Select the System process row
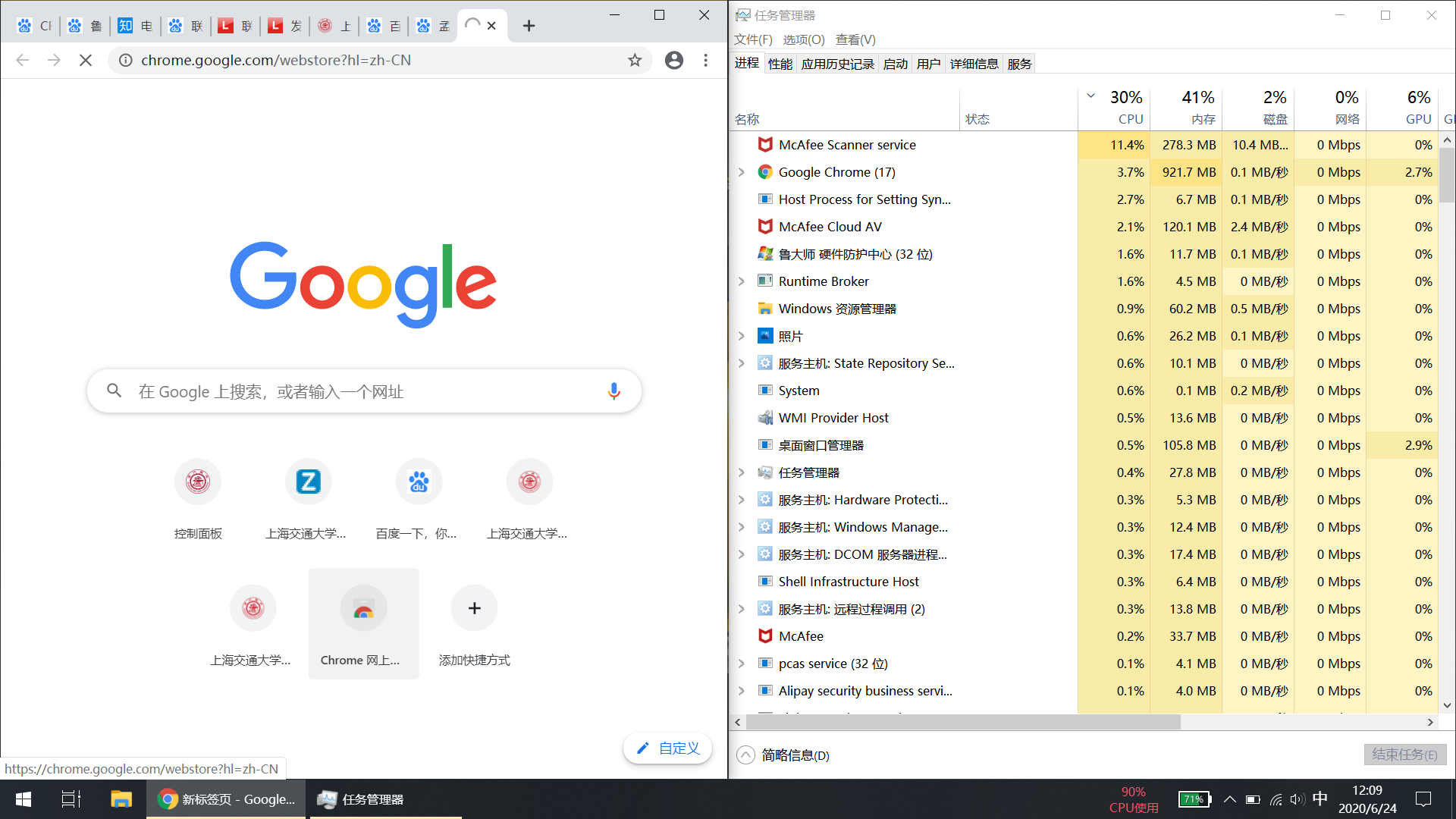 pos(1084,391)
